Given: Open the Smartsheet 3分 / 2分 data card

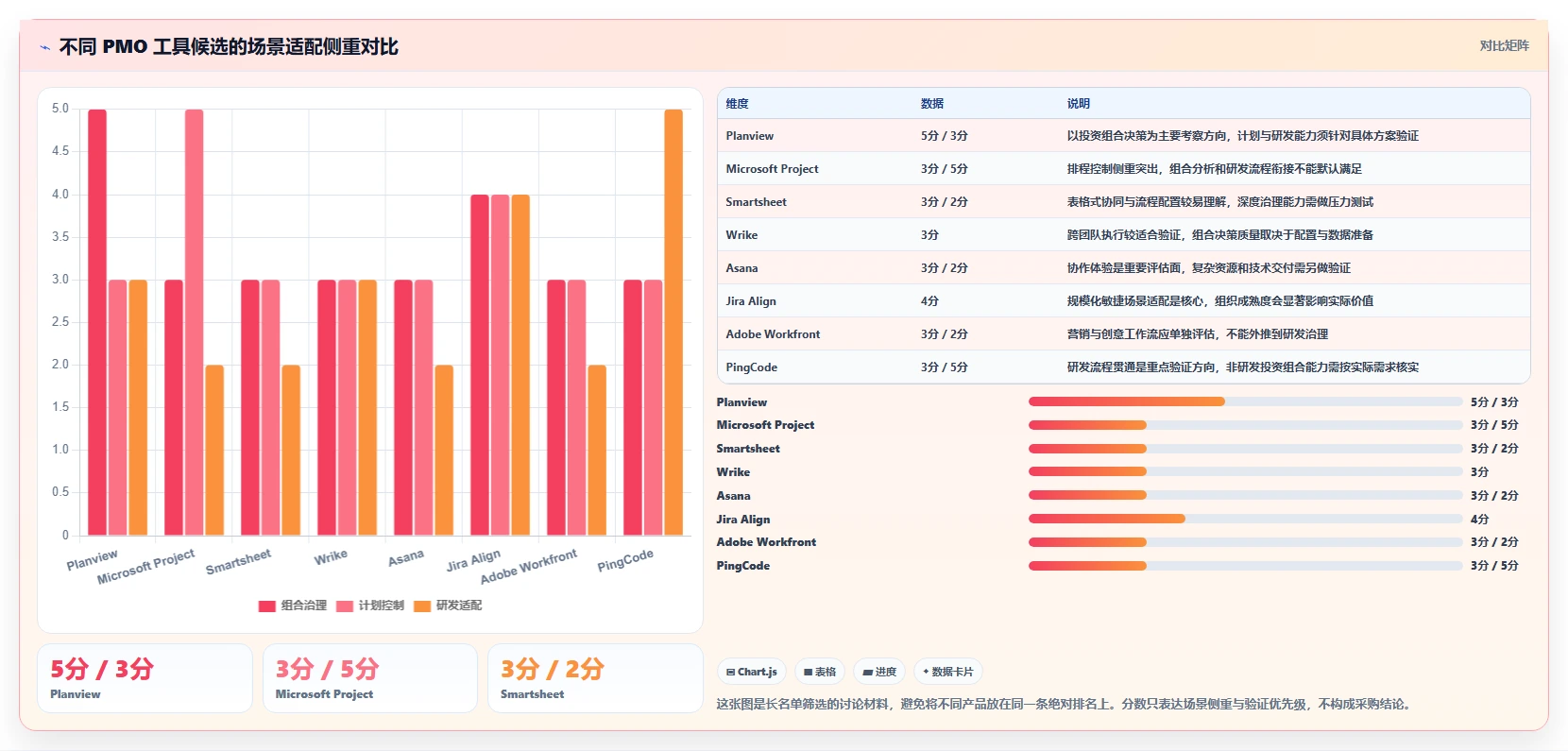Looking at the screenshot, I should coord(595,678).
